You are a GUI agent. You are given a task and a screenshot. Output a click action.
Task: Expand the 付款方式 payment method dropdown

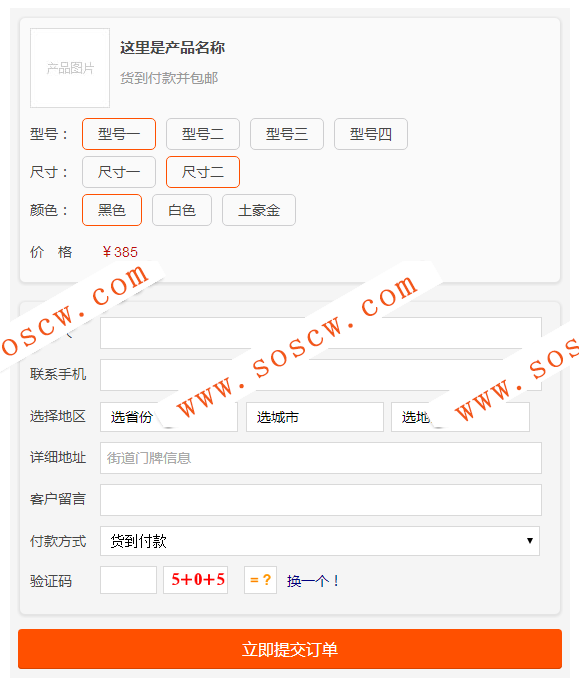[320, 541]
